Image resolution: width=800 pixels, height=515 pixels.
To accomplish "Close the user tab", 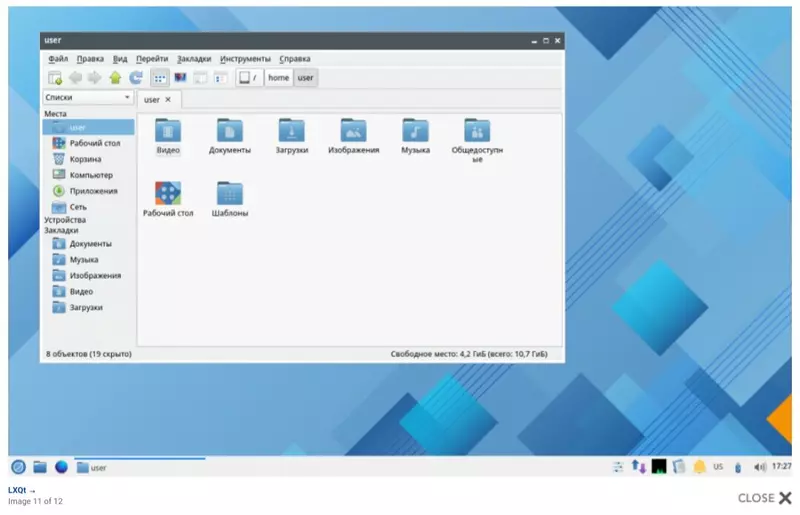I will coord(168,100).
